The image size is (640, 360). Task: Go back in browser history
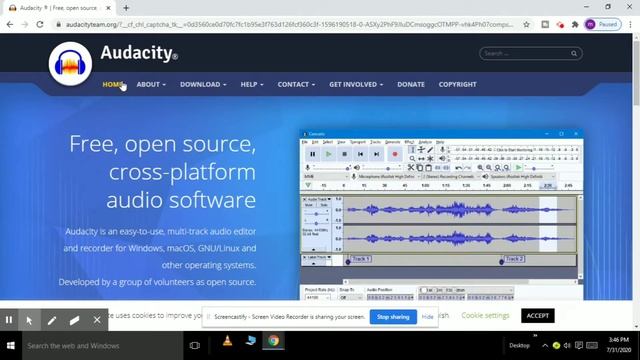pyautogui.click(x=10, y=24)
